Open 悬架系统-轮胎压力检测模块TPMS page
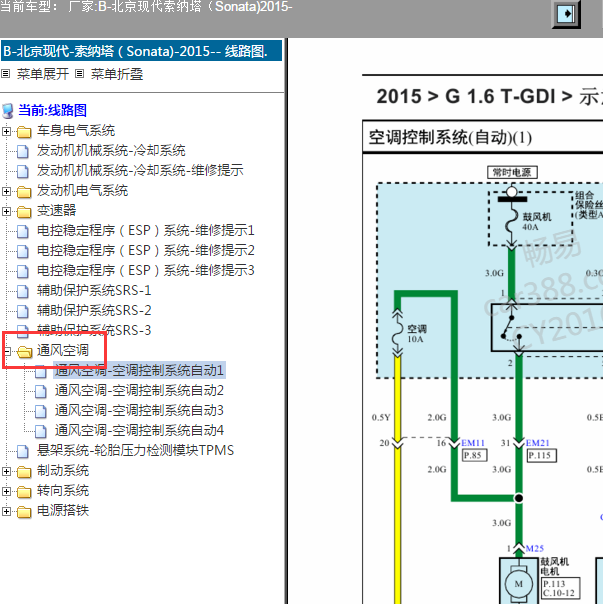Viewport: 603px width, 604px height. [x=135, y=451]
